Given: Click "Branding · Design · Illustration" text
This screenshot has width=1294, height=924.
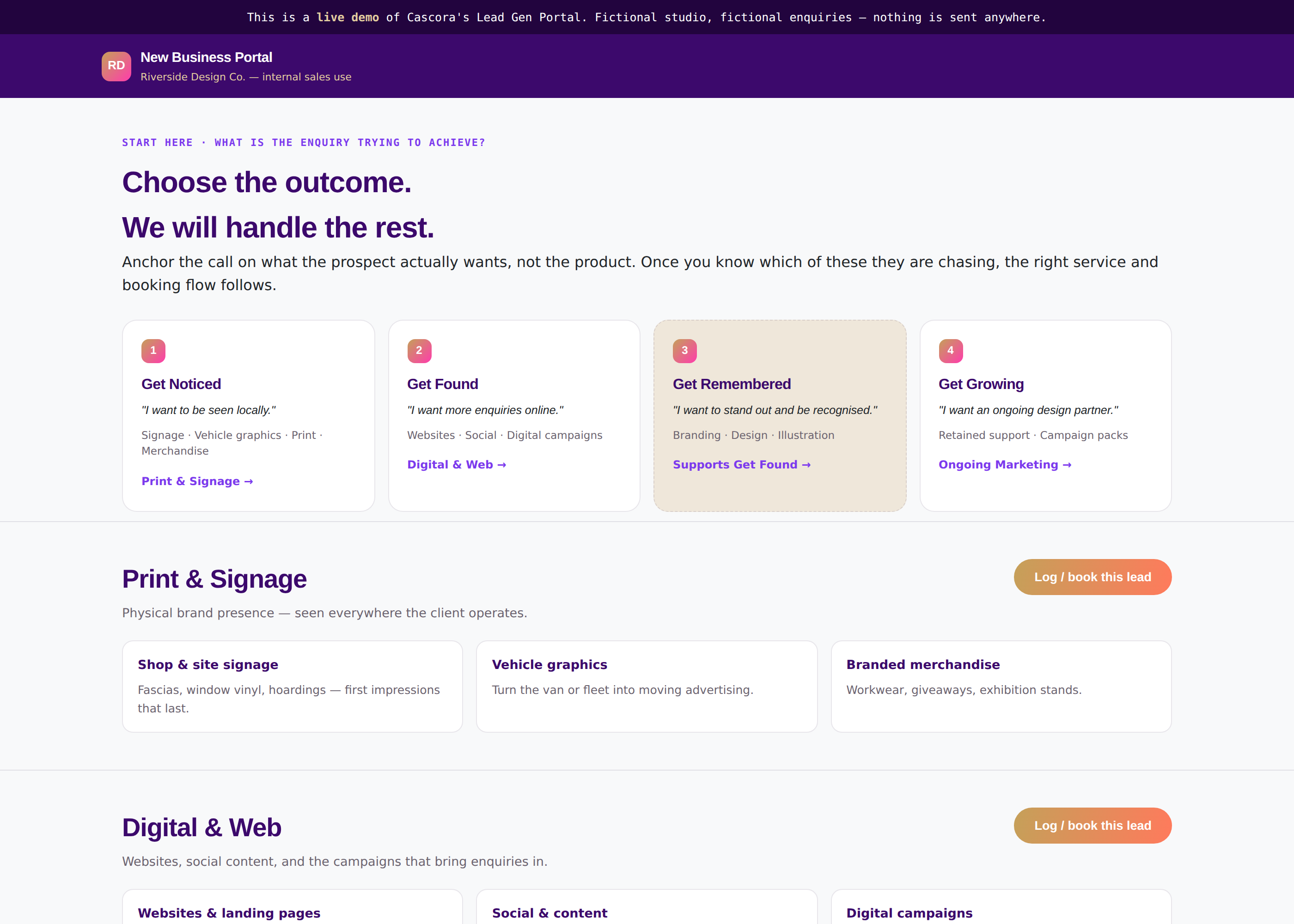Looking at the screenshot, I should (x=753, y=435).
